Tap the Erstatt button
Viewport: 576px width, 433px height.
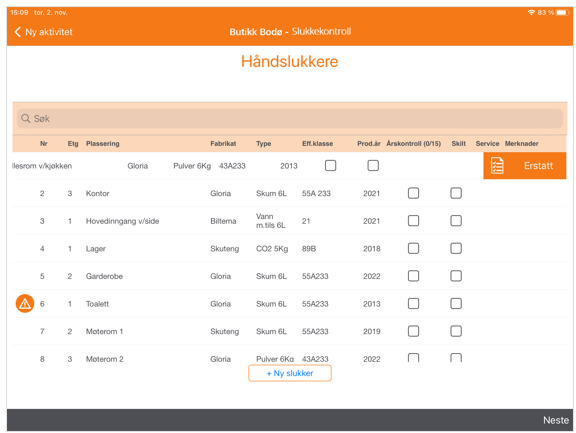pyautogui.click(x=525, y=166)
